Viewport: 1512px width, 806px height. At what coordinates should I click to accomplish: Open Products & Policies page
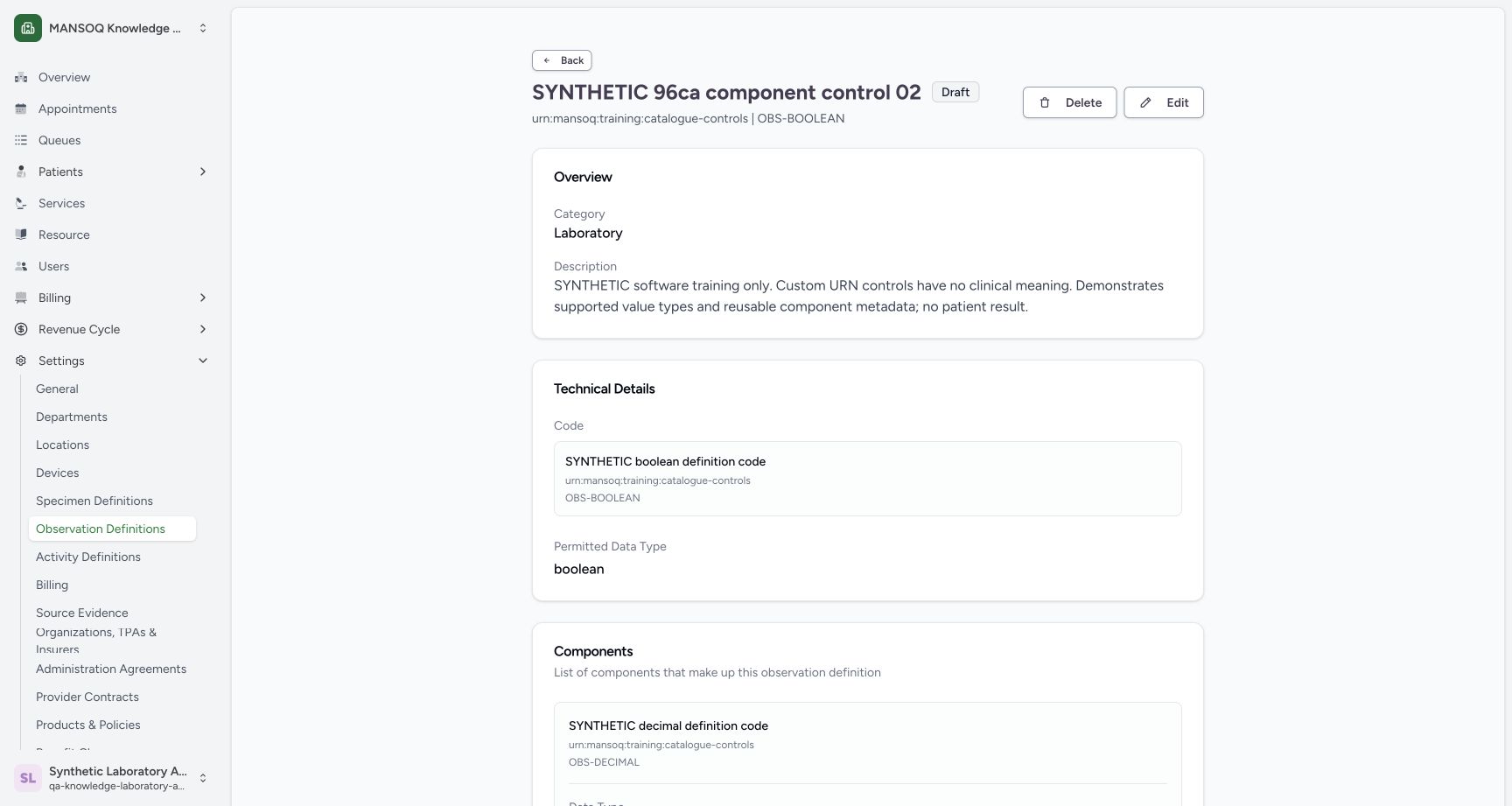(112, 725)
